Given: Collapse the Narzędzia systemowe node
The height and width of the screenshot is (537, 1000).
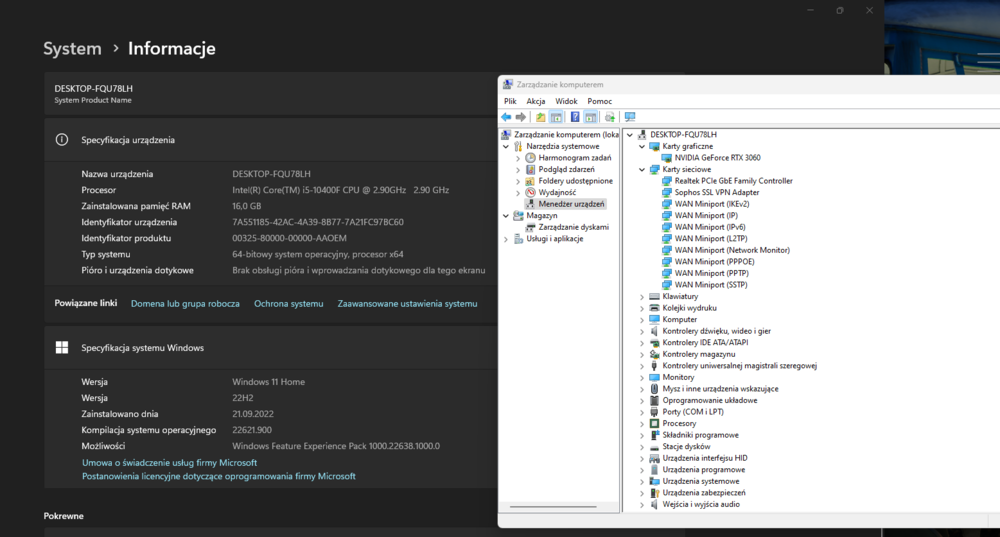Looking at the screenshot, I should [x=506, y=146].
